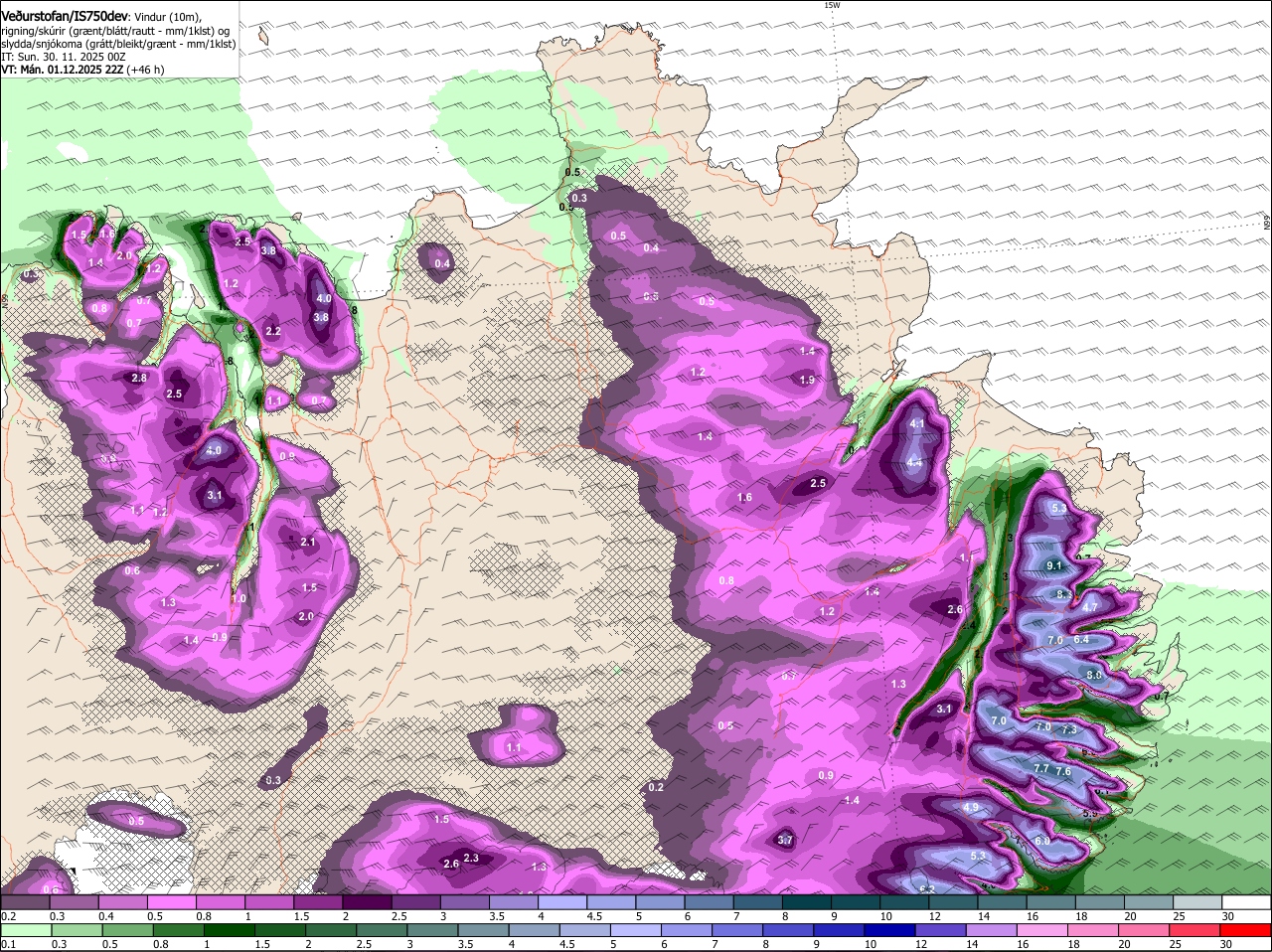Click the white 30 swatch on upper scale
The image size is (1272, 952).
1245,902
